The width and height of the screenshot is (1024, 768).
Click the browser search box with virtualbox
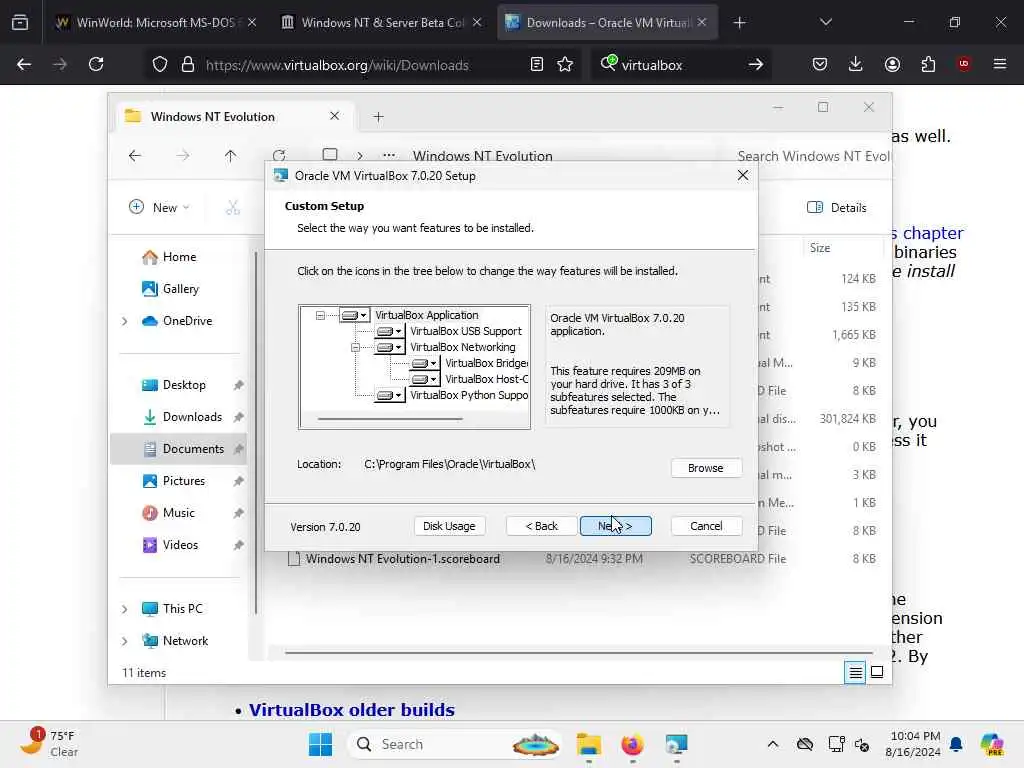pyautogui.click(x=679, y=65)
